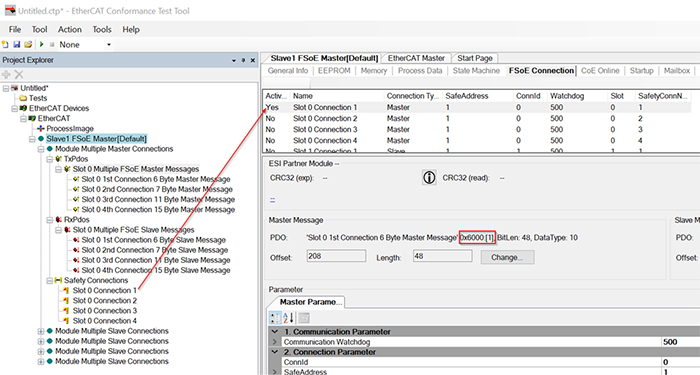Switch to the EtherCAT Master document tab
This screenshot has width=700, height=375.
tap(416, 58)
